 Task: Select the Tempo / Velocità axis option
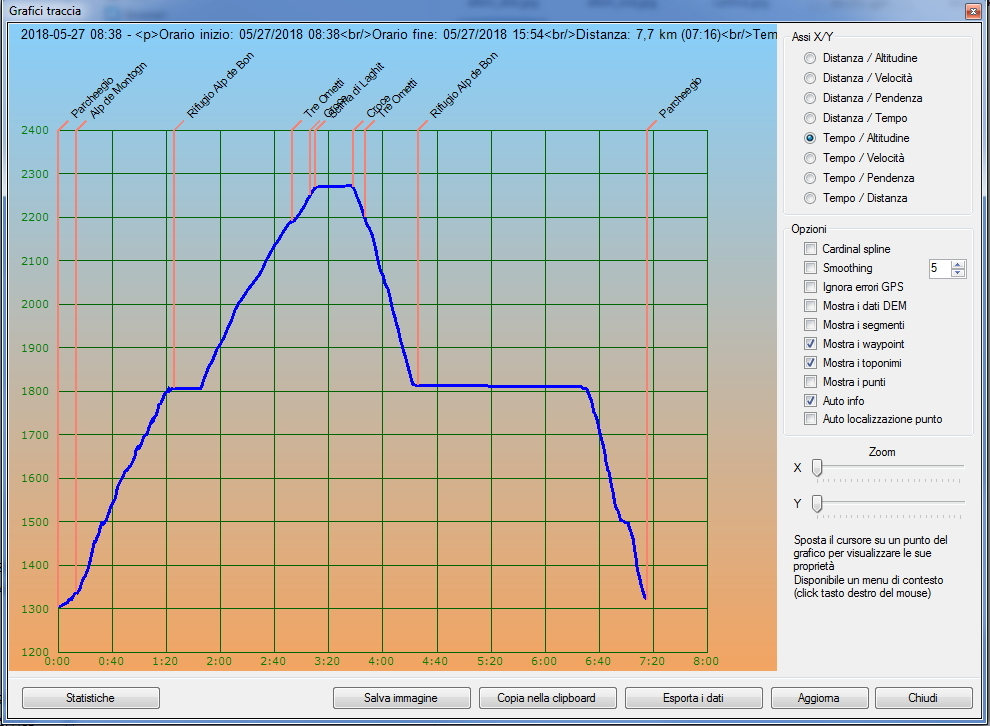810,158
